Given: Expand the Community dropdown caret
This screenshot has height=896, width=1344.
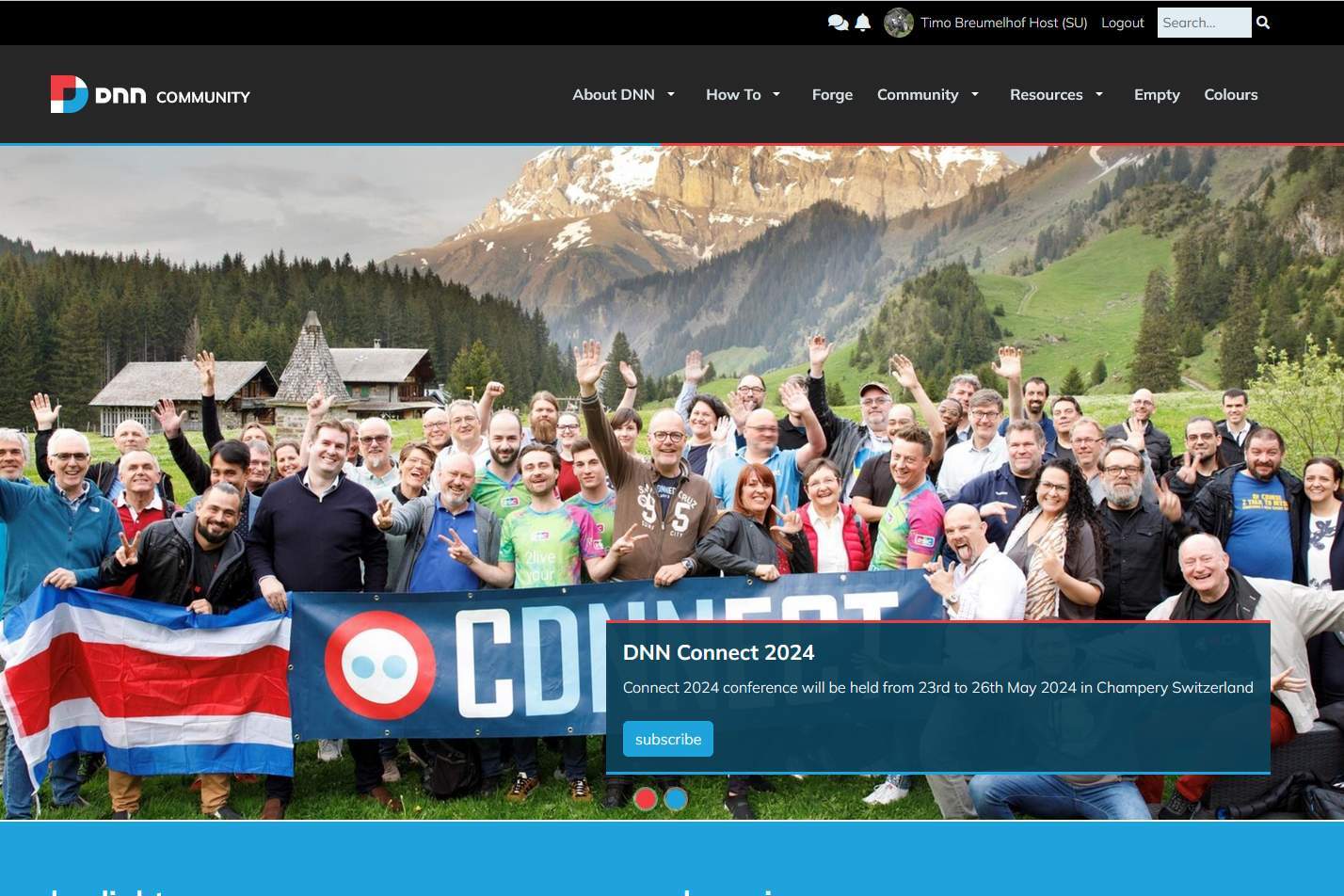Looking at the screenshot, I should pyautogui.click(x=975, y=94).
